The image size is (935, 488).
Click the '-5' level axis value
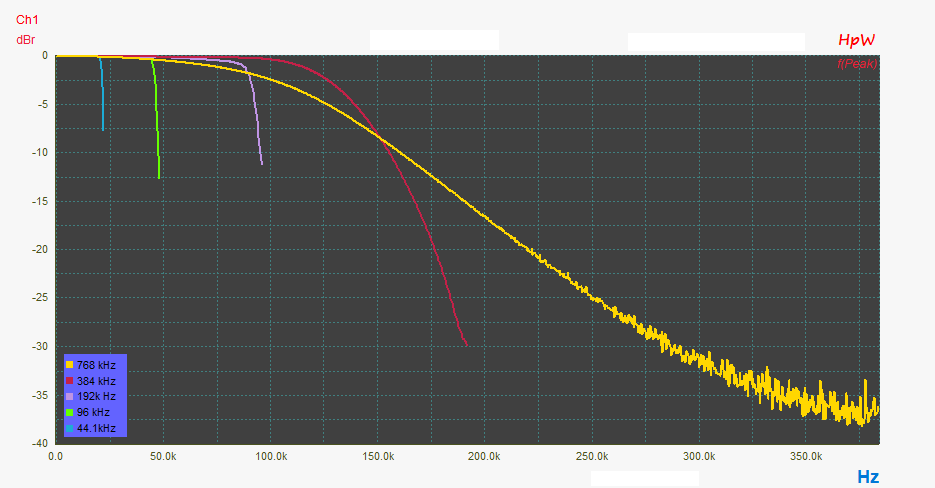coord(44,104)
